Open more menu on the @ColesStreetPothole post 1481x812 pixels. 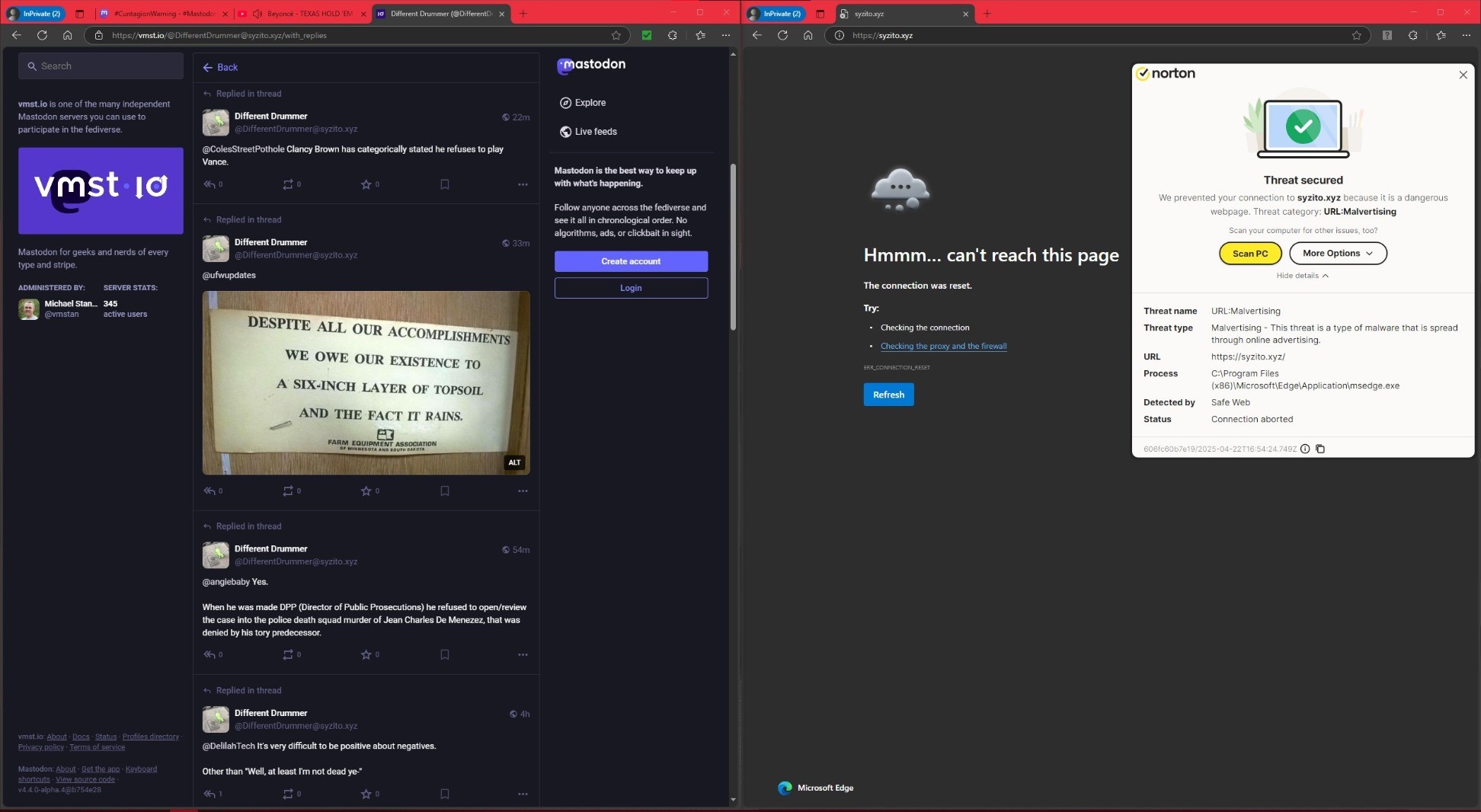point(523,184)
